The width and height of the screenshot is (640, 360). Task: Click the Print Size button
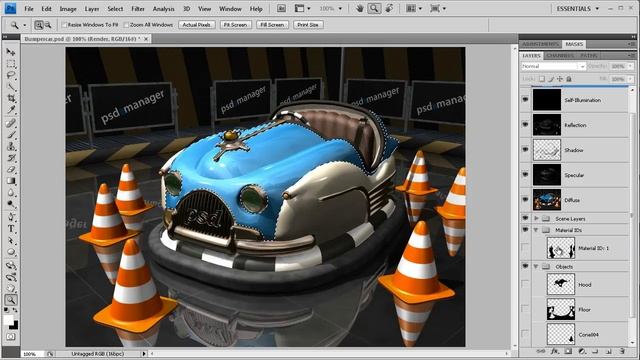click(308, 25)
